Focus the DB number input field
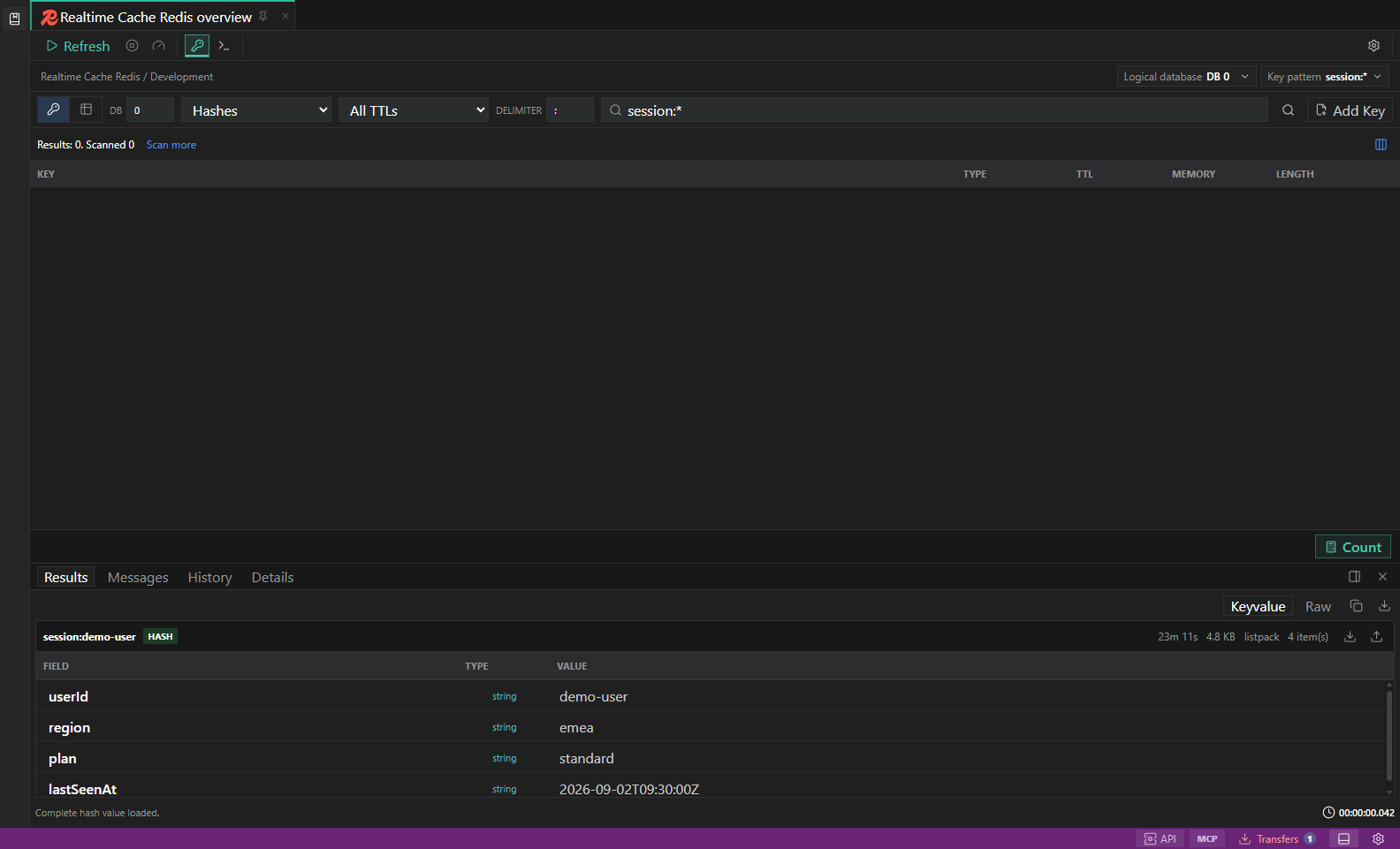 (x=150, y=110)
